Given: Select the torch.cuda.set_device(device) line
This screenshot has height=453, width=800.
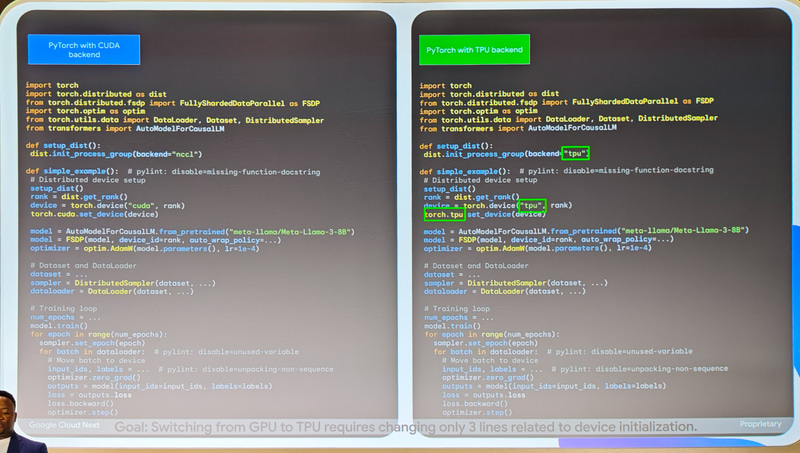Looking at the screenshot, I should [x=94, y=214].
